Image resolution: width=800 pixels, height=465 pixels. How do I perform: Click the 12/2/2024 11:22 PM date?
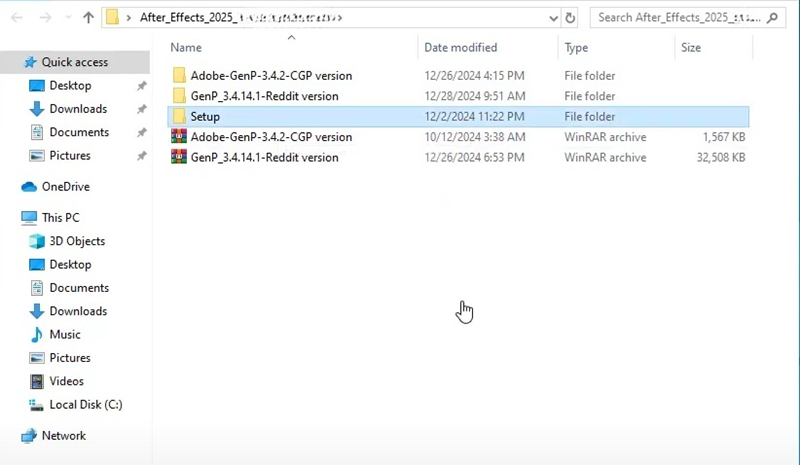tap(474, 116)
